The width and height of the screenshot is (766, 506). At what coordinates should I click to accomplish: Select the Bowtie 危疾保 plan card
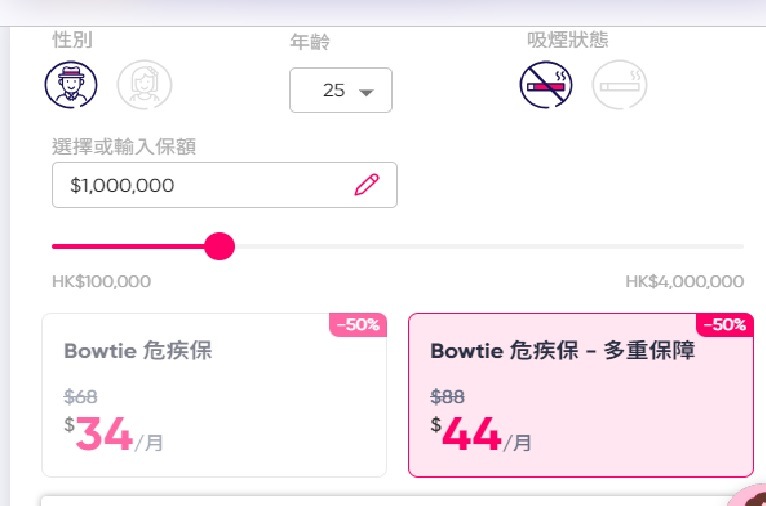214,395
